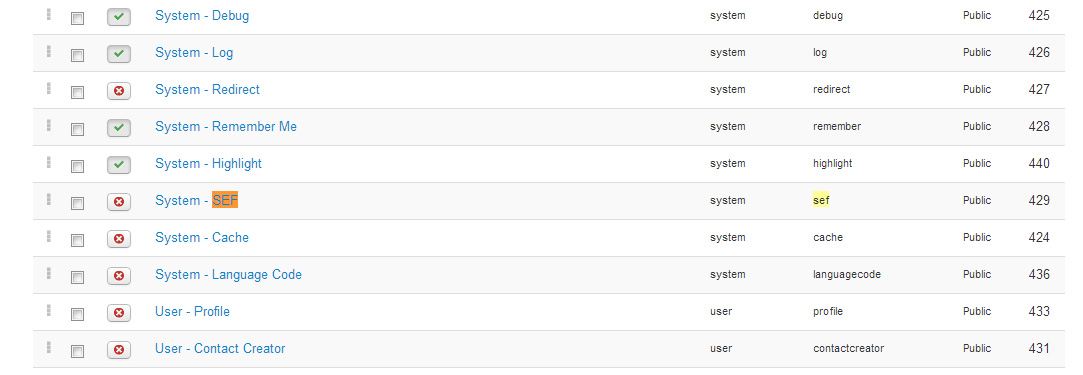Click status icon for User - Profile
The height and width of the screenshot is (375, 1083).
[x=119, y=313]
